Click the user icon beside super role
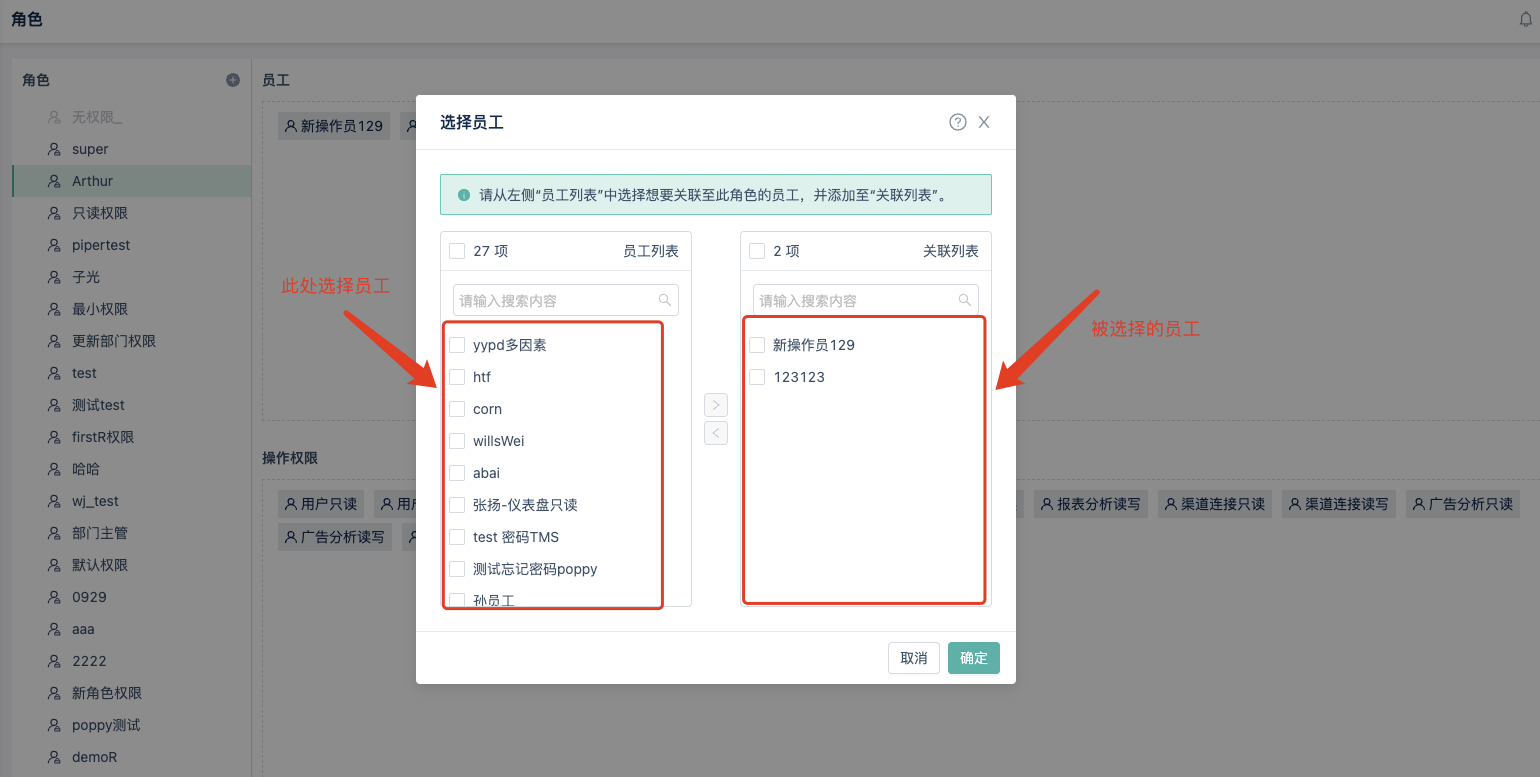Viewport: 1540px width, 777px height. point(54,149)
